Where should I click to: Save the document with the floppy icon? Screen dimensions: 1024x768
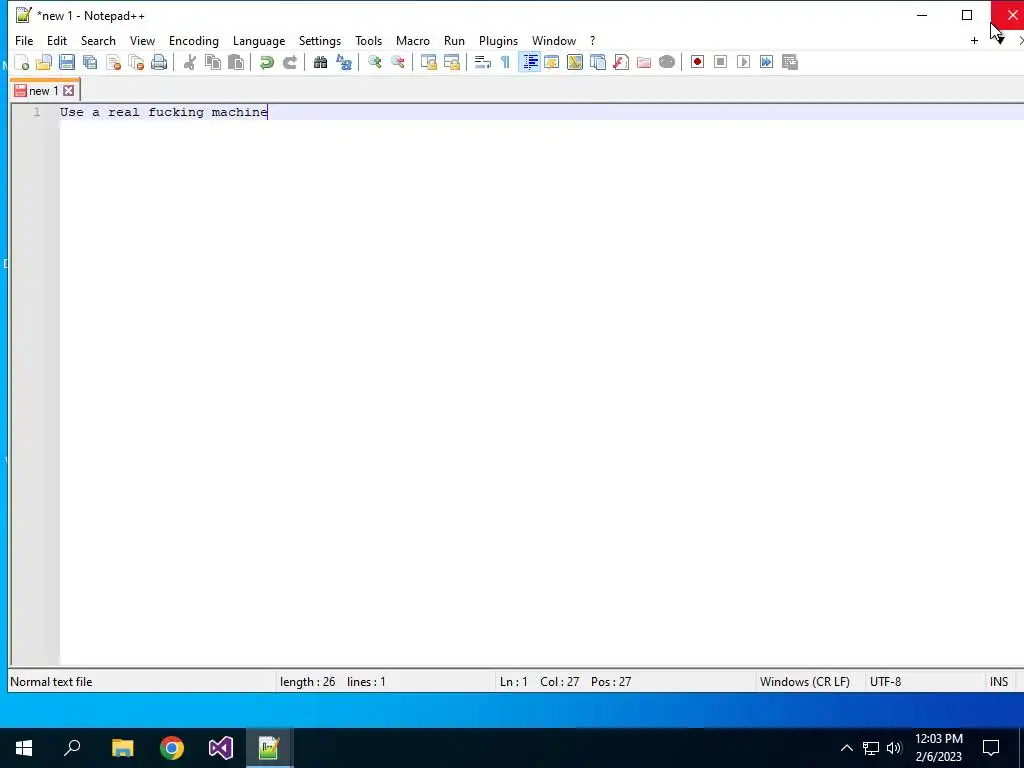(x=67, y=62)
